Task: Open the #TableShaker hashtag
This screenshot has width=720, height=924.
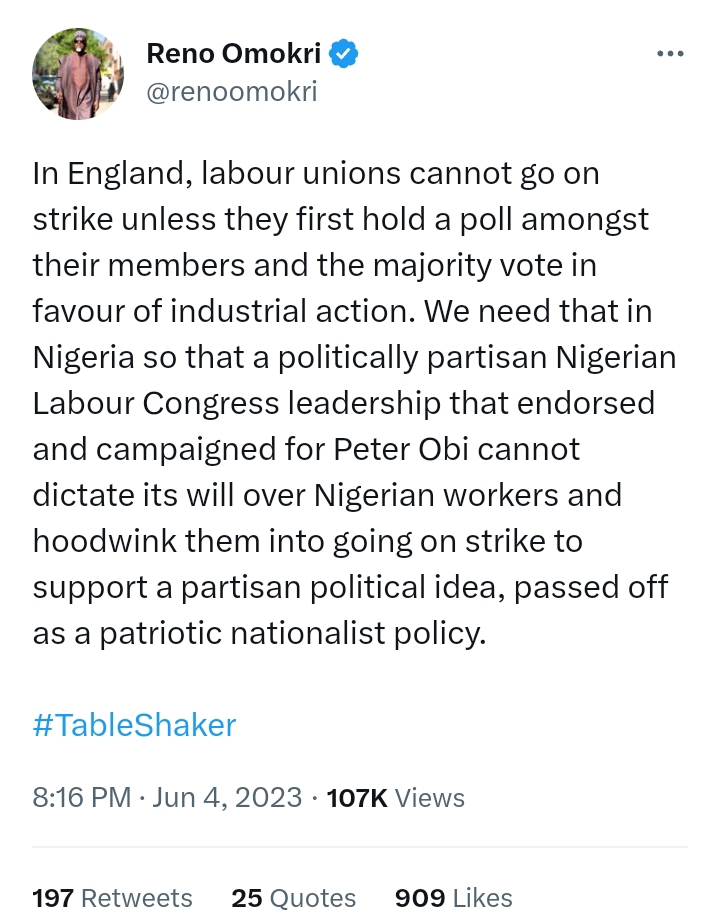Action: point(134,725)
